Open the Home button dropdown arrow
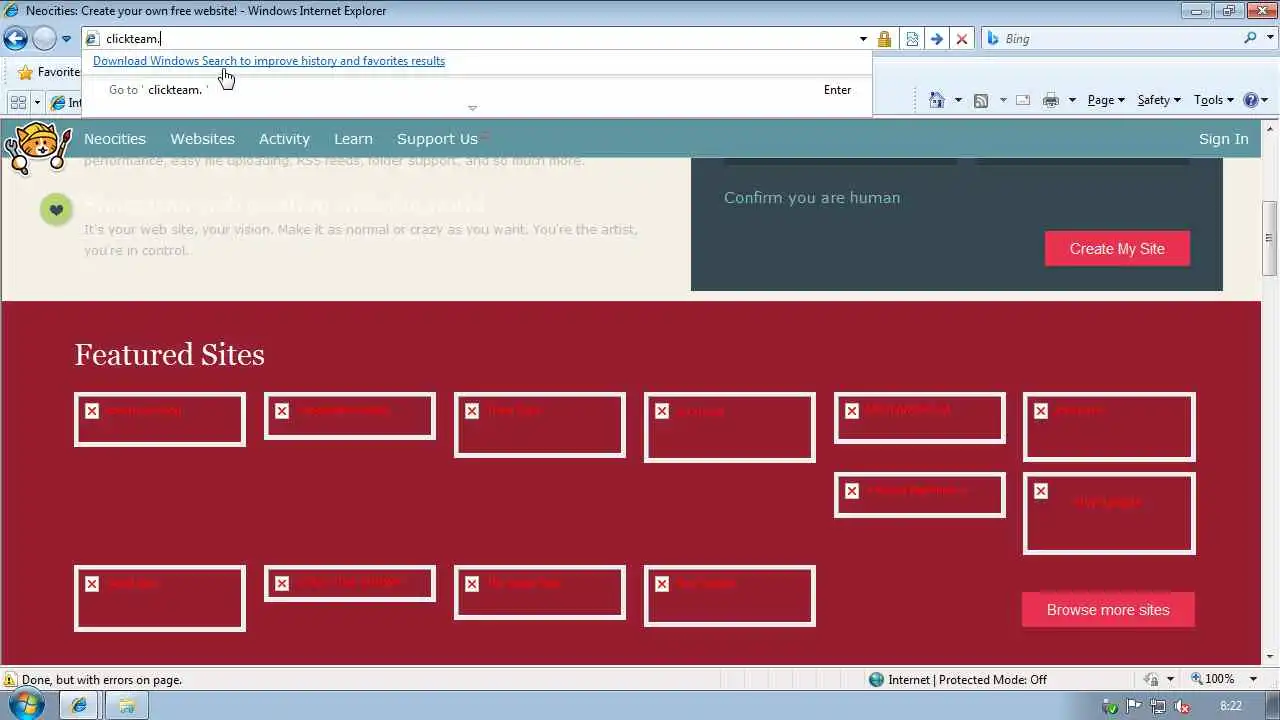The height and width of the screenshot is (720, 1280). 958,100
